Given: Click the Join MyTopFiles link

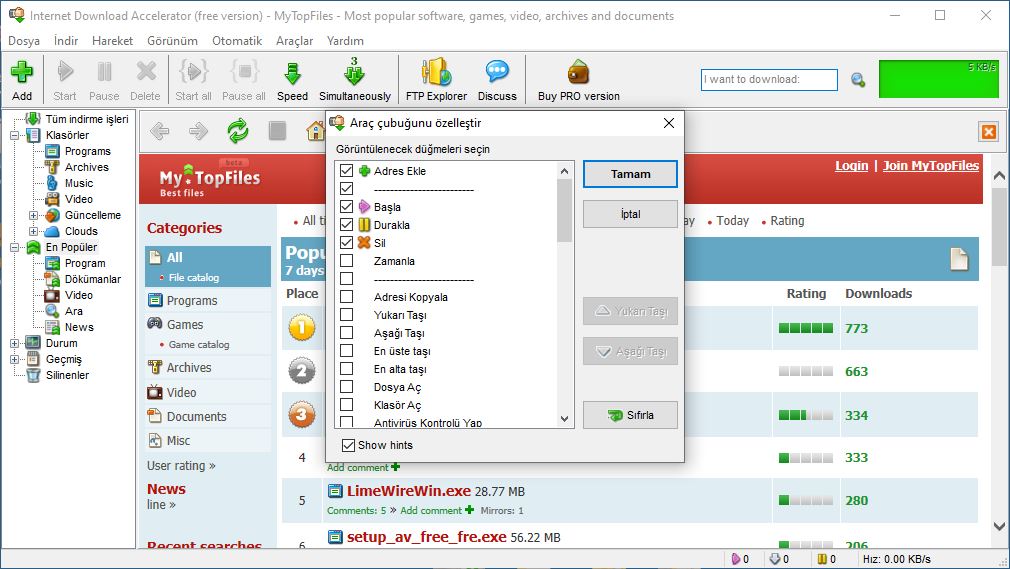Looking at the screenshot, I should click(931, 166).
